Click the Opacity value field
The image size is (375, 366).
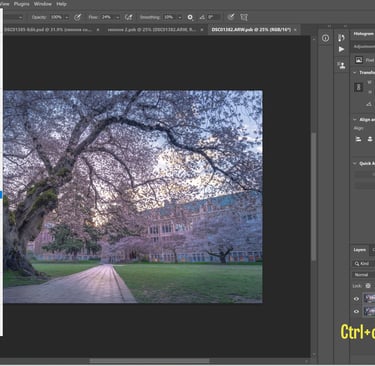(56, 17)
